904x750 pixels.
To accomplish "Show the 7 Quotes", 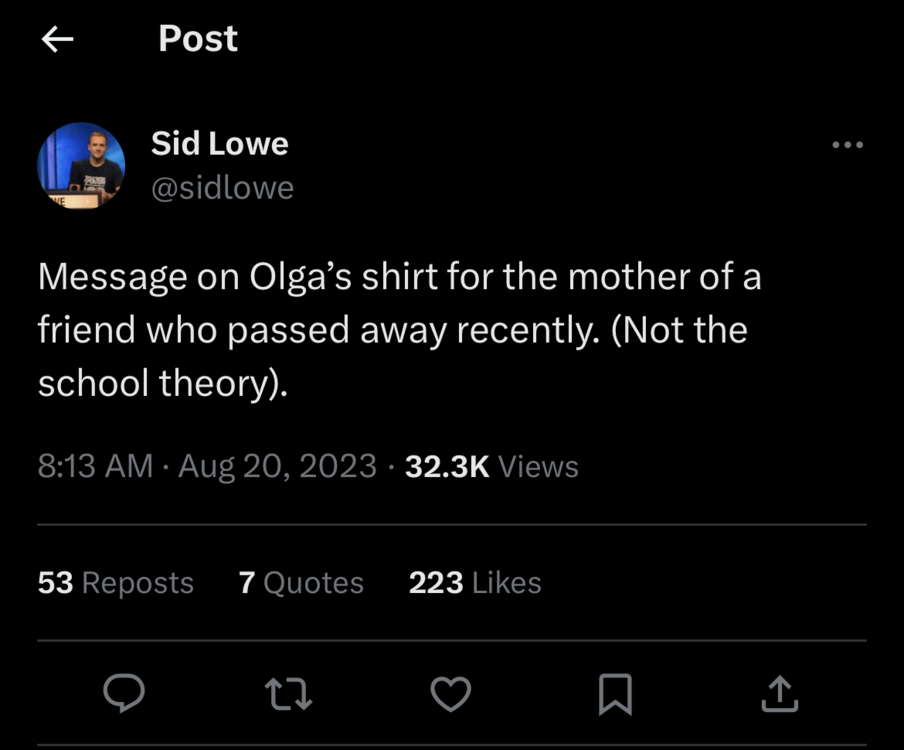I will (x=301, y=582).
